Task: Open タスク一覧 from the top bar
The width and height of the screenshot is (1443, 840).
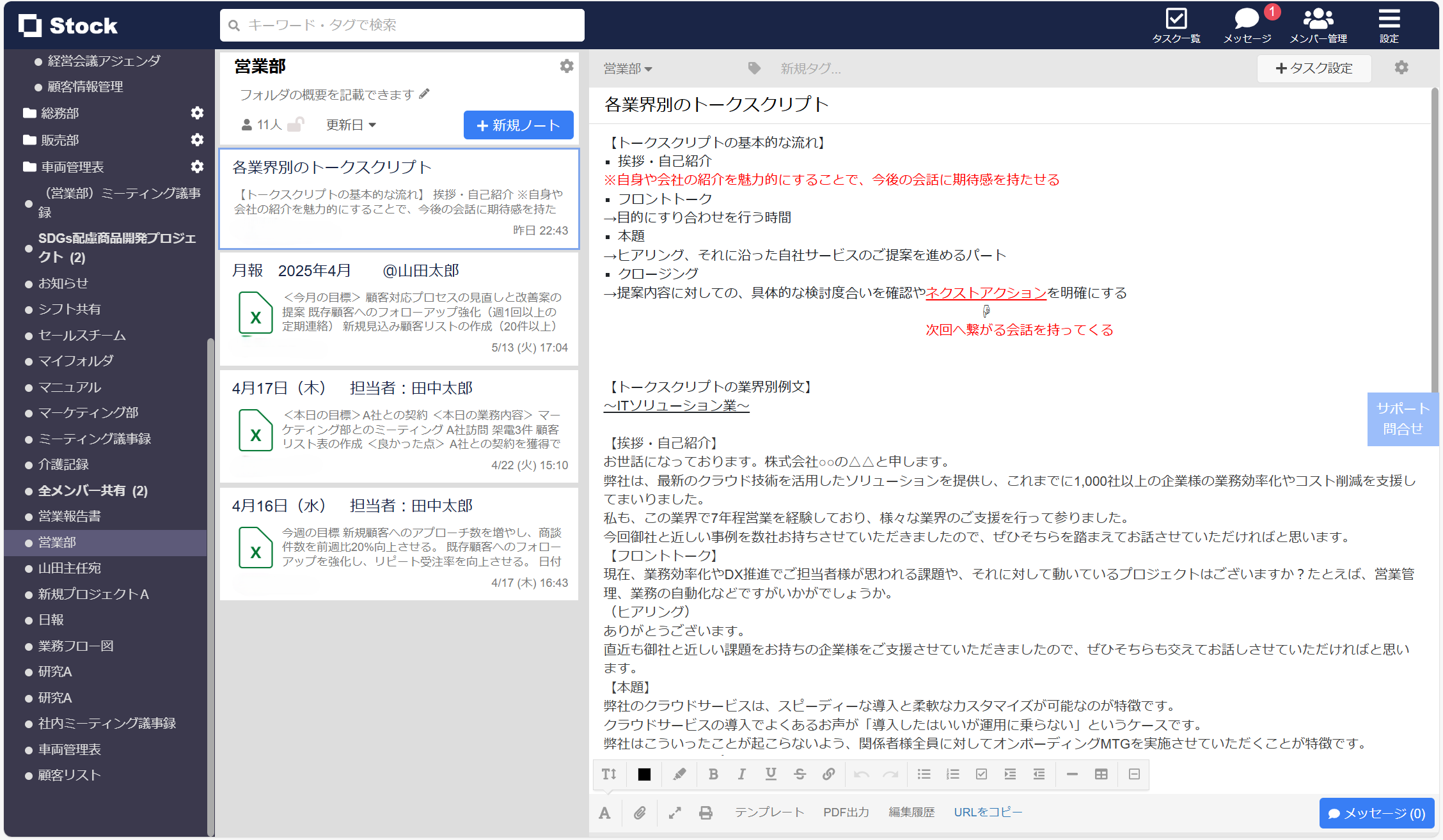Action: [x=1177, y=26]
